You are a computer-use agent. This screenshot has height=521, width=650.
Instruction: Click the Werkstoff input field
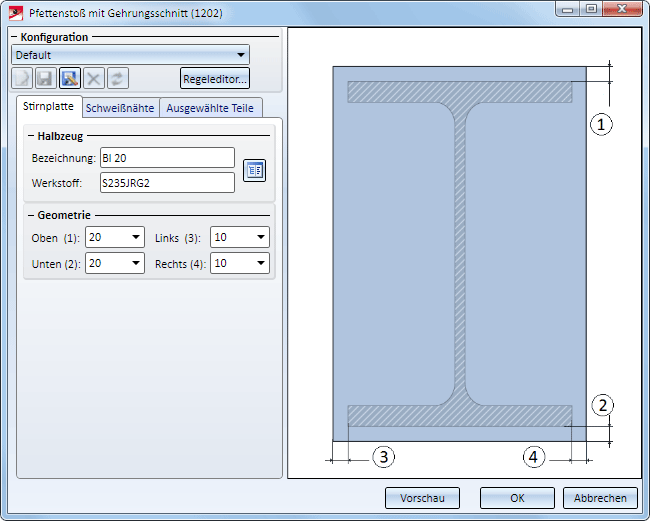(167, 183)
